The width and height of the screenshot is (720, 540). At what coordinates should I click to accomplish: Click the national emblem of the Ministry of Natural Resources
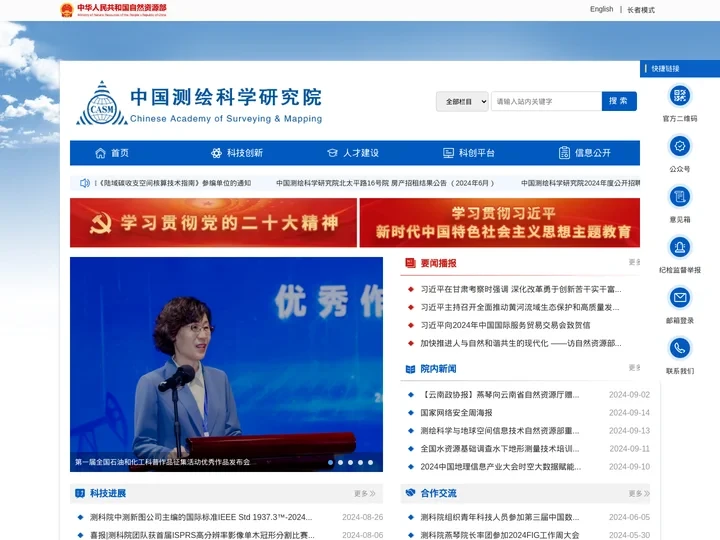click(x=67, y=10)
